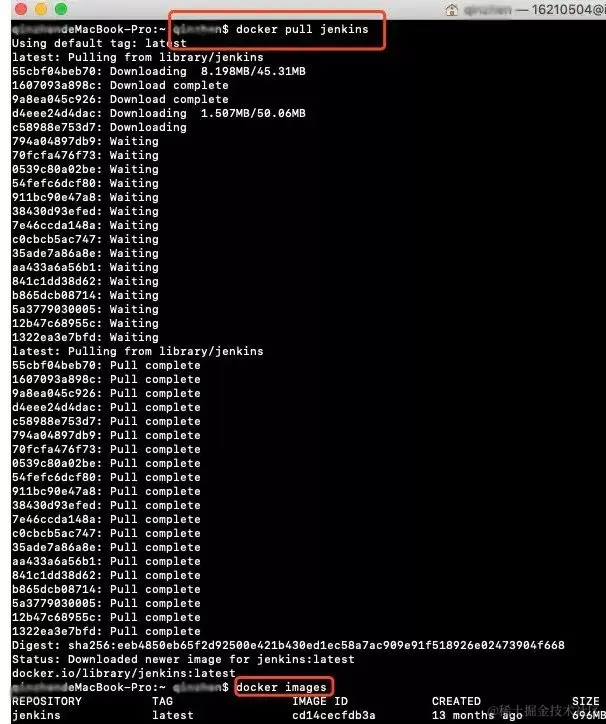This screenshot has width=606, height=724.
Task: Click 'jenkins' in the repository row
Action: (x=36, y=715)
